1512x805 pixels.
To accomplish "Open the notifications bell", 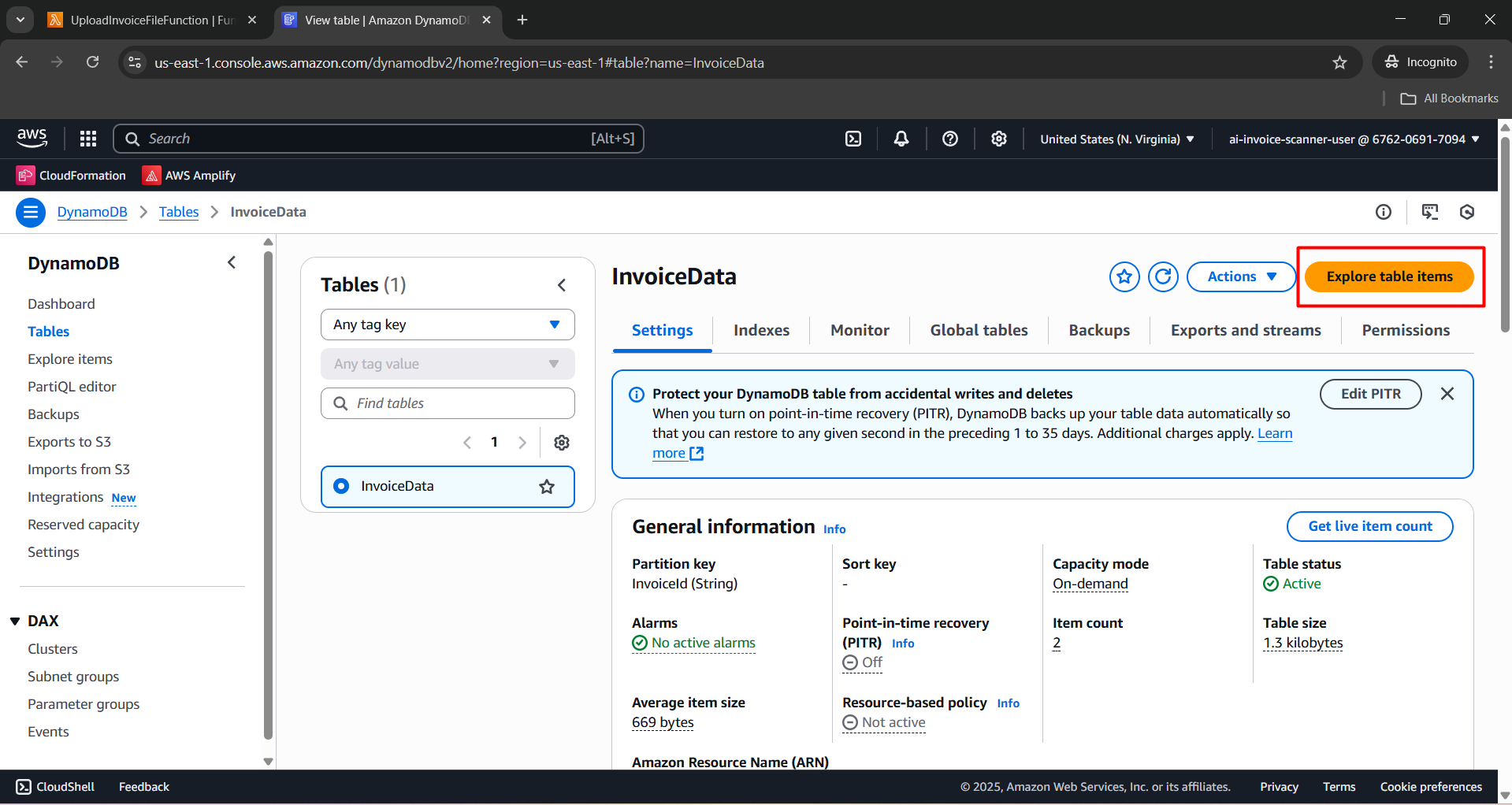I will coord(901,139).
